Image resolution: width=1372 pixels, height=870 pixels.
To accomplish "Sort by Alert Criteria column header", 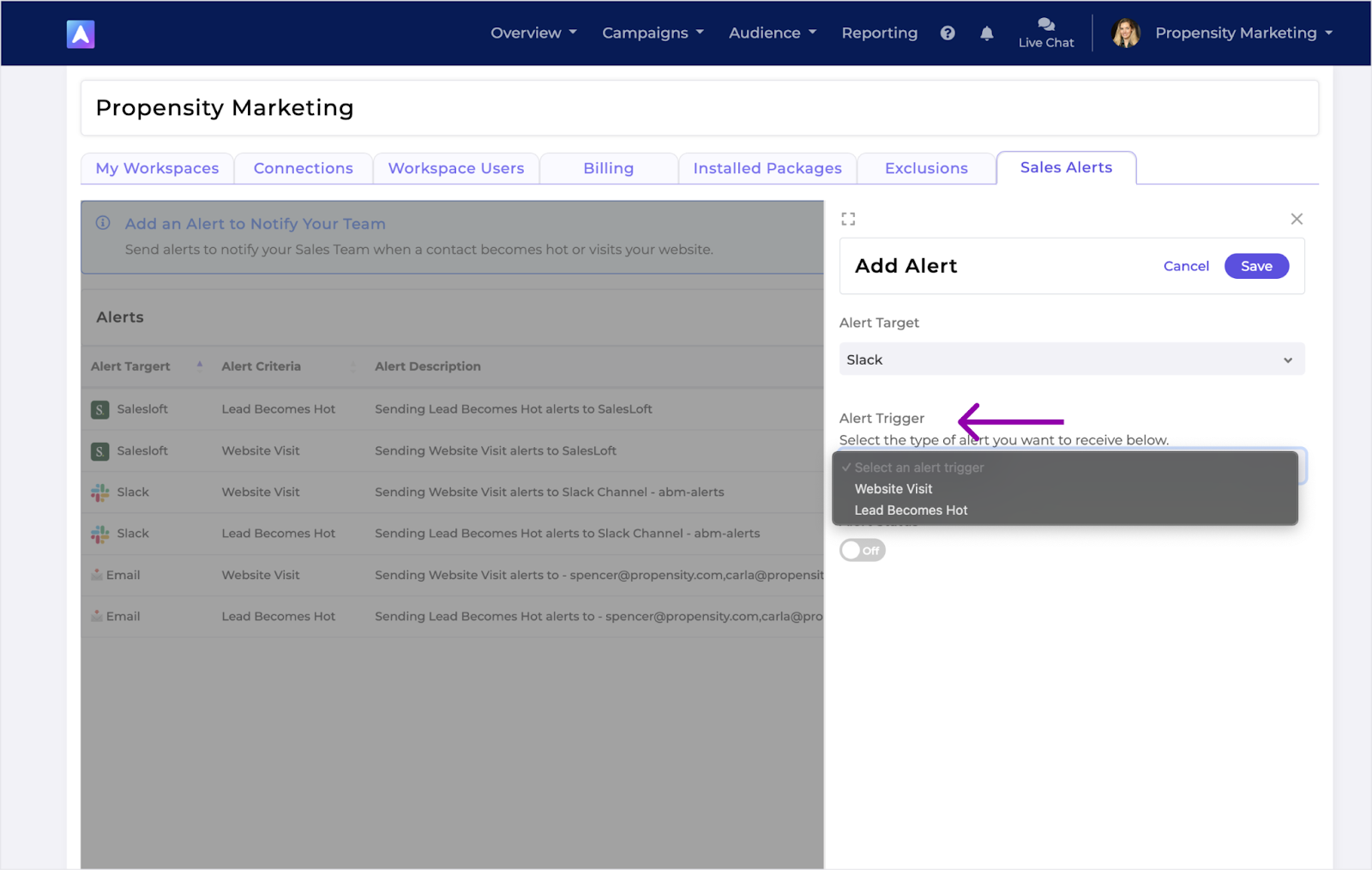I will (x=262, y=366).
